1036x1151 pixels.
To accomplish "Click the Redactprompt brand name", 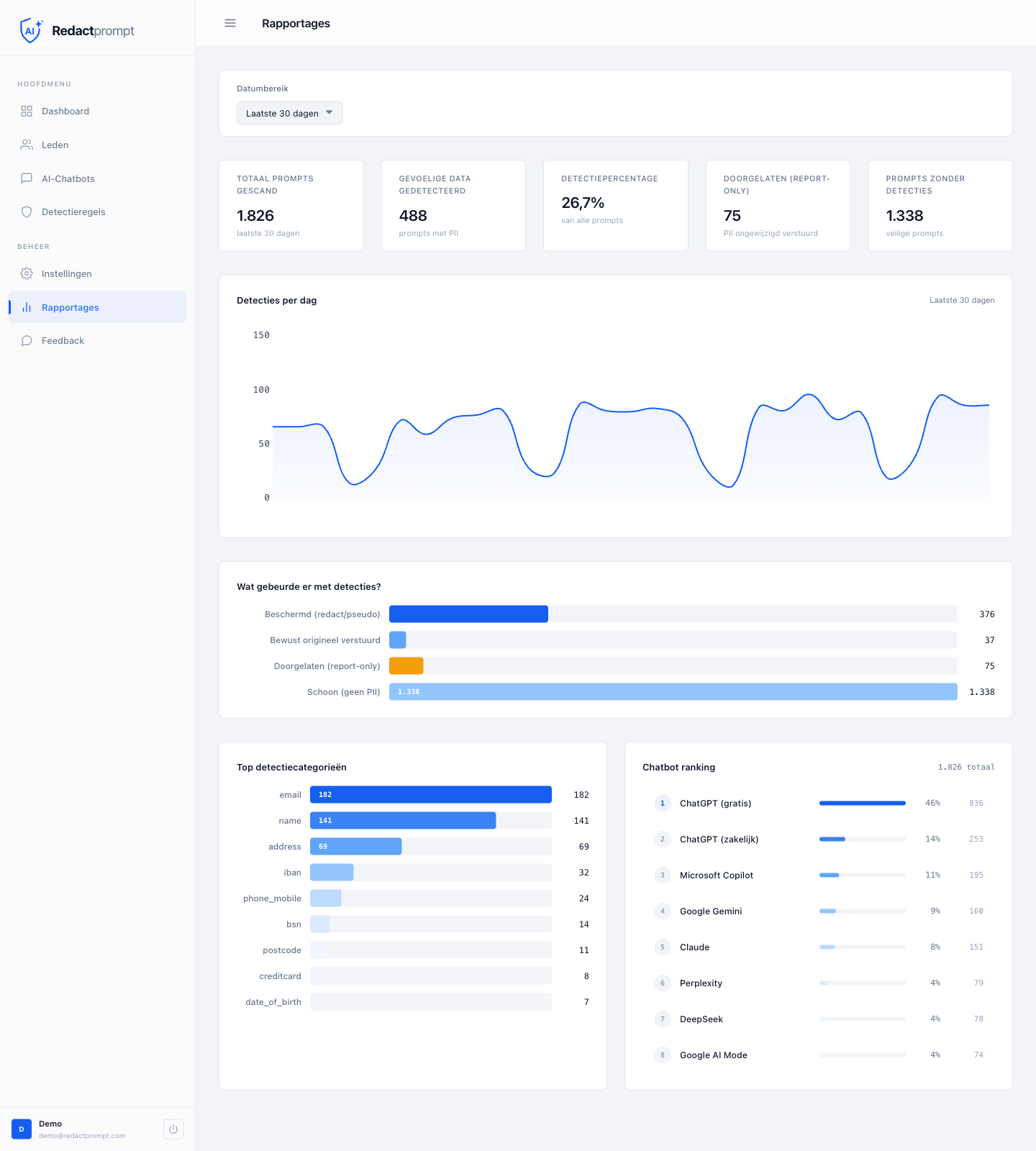I will [x=93, y=31].
